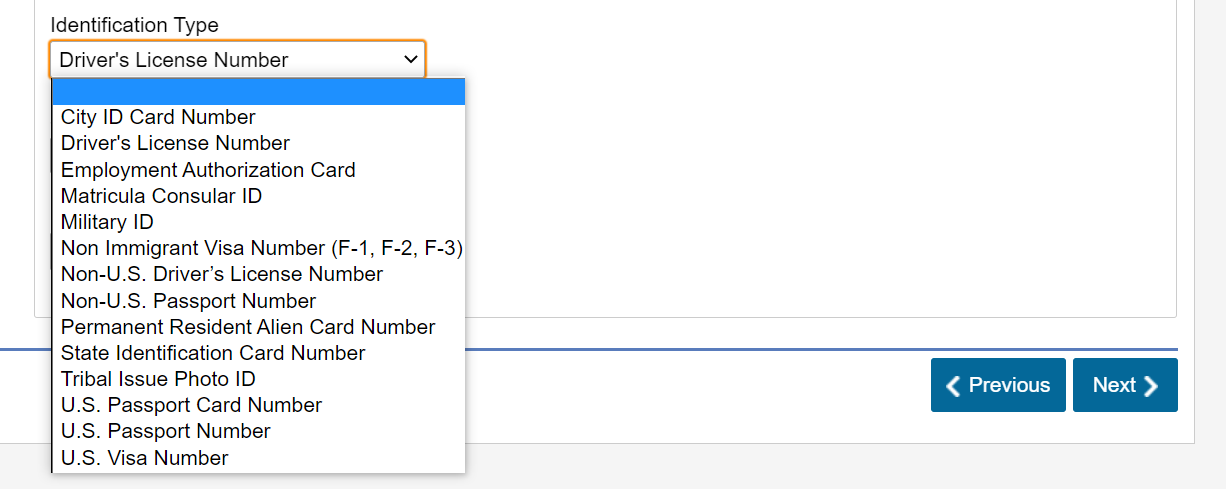Choose Military ID option
This screenshot has width=1226, height=489.
259,222
